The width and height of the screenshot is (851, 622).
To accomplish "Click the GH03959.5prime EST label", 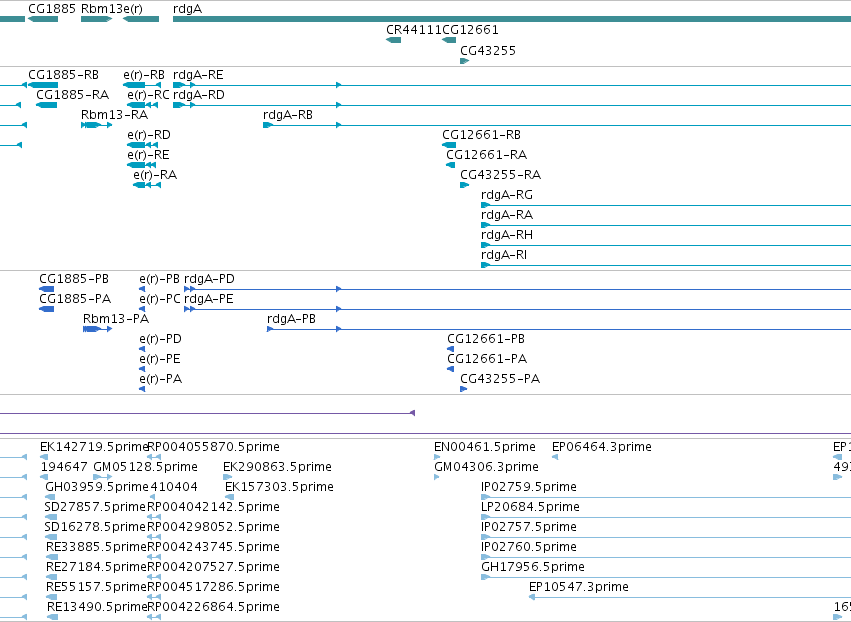I will coord(97,487).
